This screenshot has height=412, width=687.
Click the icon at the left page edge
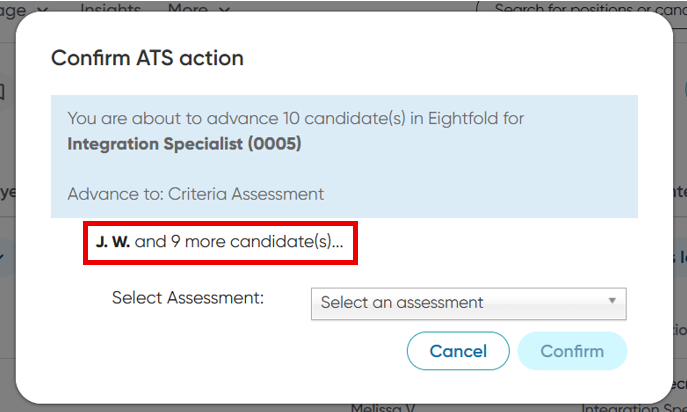(3, 92)
